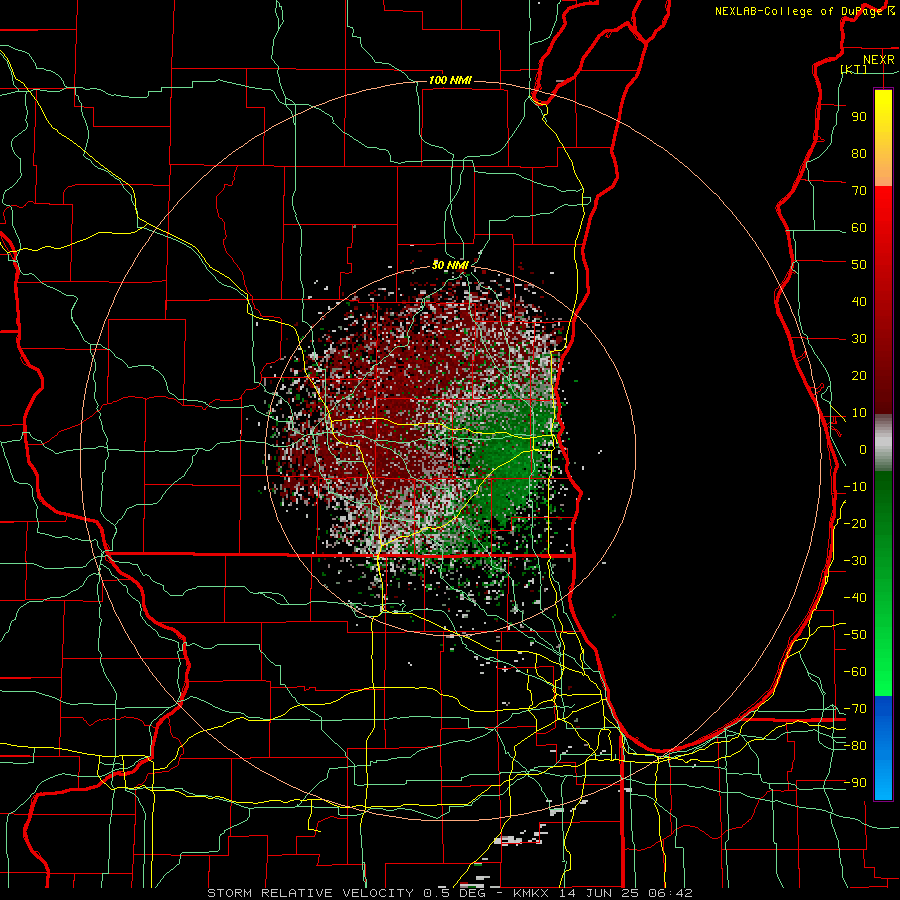This screenshot has height=900, width=900.
Task: Select the positive 40 knot scale label
Action: point(859,302)
